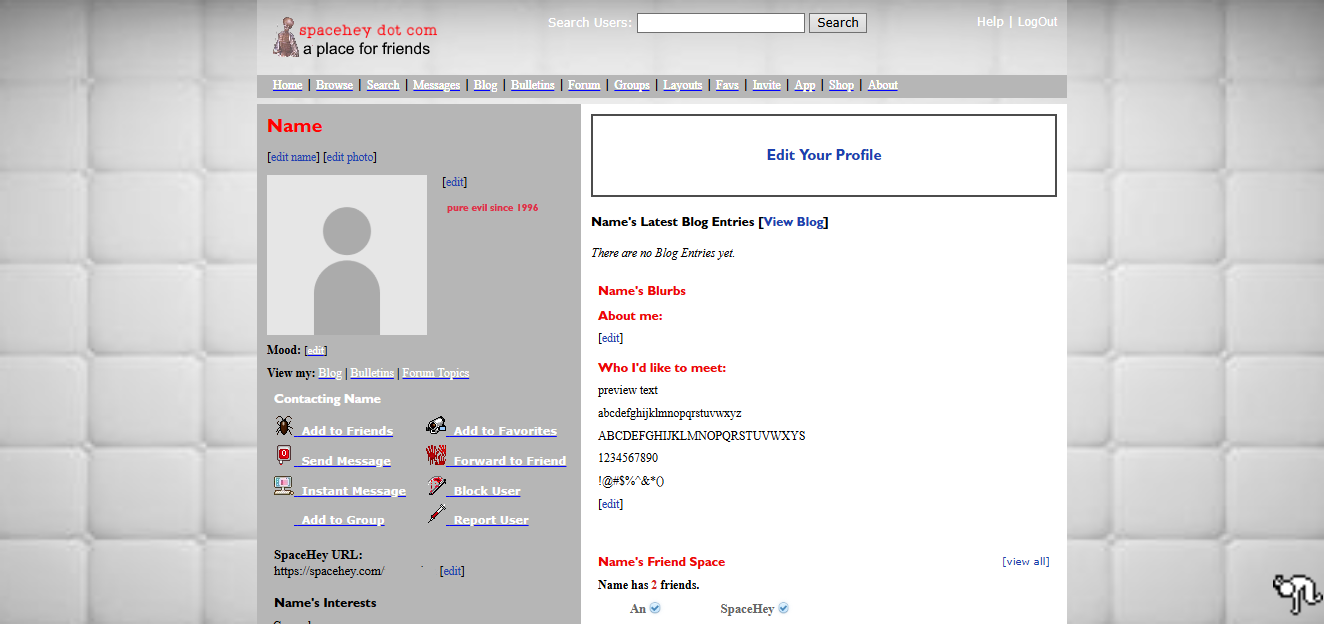The image size is (1324, 624).
Task: Focus the Search Users text field
Action: tap(720, 23)
